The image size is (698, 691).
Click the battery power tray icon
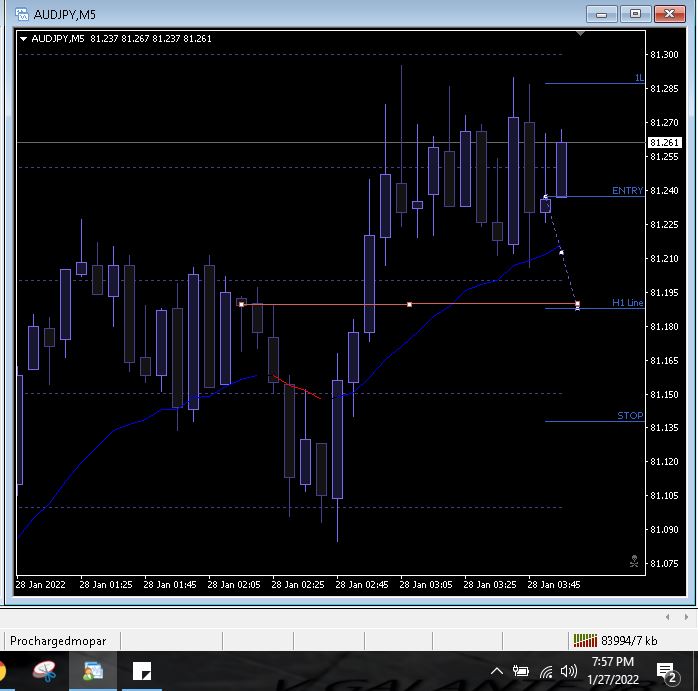coord(521,671)
